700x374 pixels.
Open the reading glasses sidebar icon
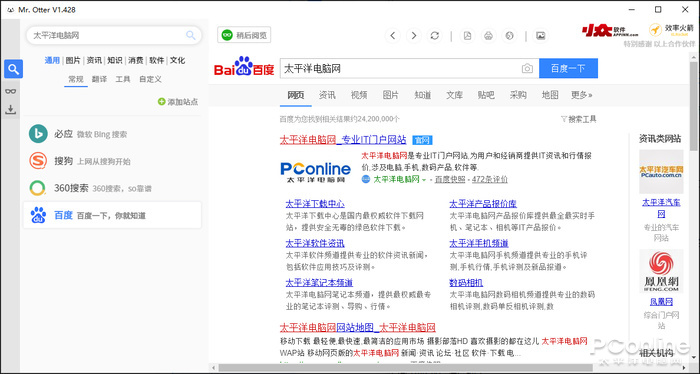(11, 91)
